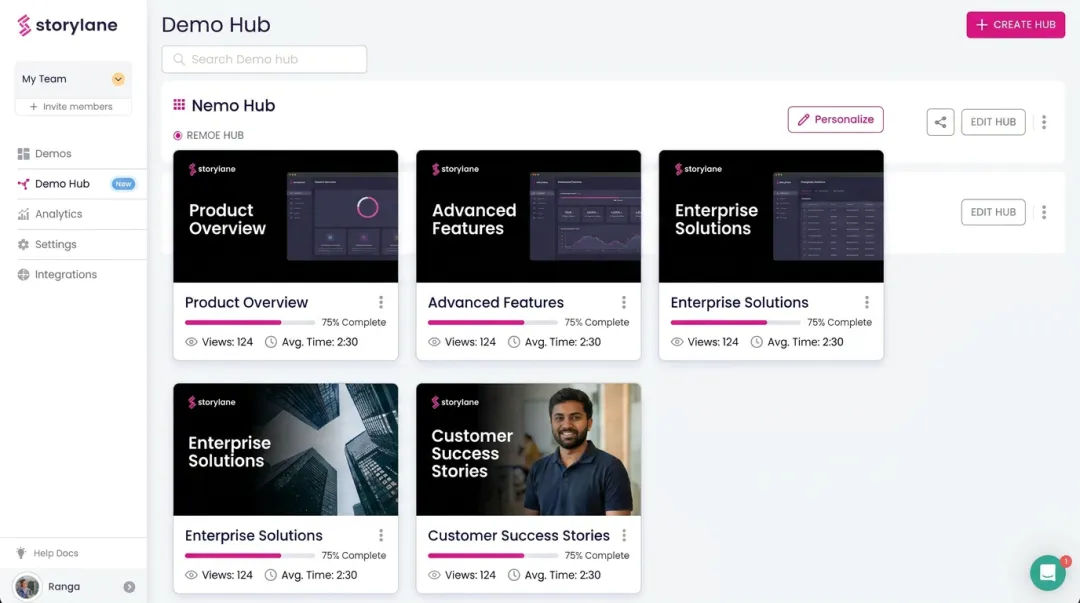Click the Nemo Hub title text
The height and width of the screenshot is (603, 1080).
pyautogui.click(x=233, y=105)
